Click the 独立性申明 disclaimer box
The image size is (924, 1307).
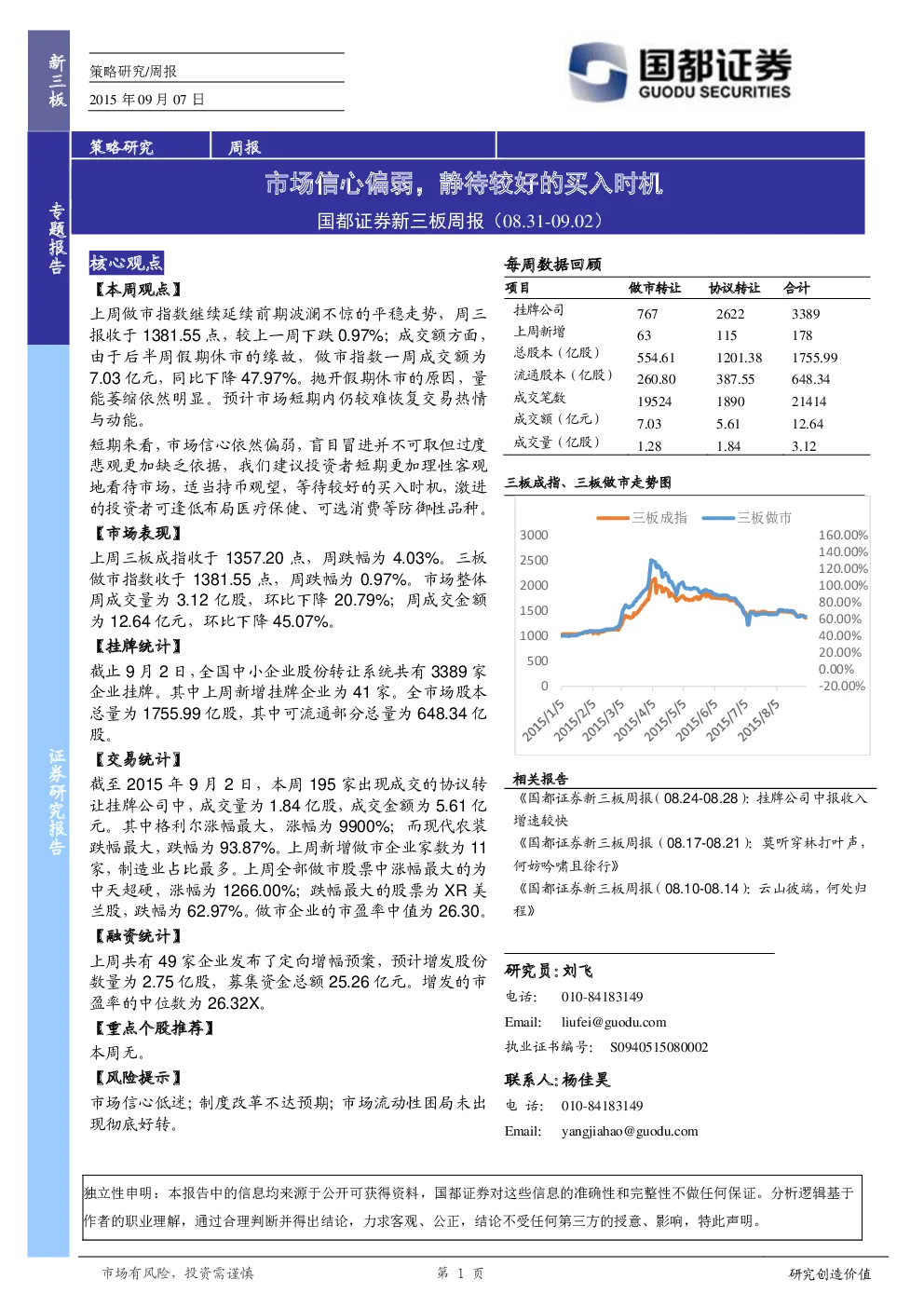tap(472, 1206)
